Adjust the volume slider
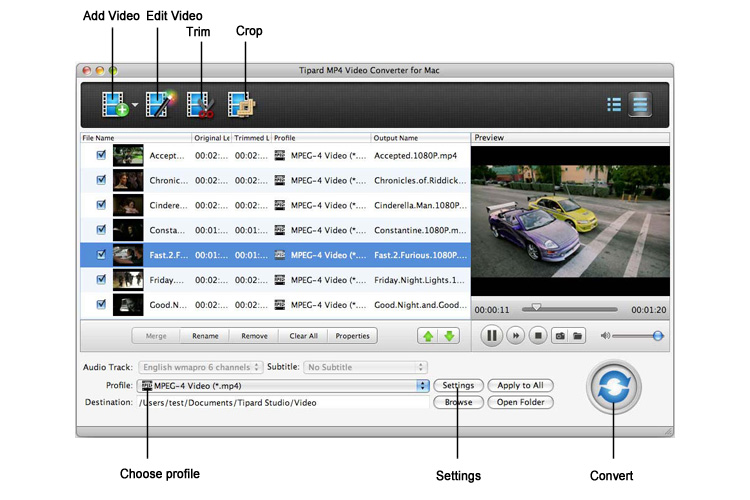The height and width of the screenshot is (500, 750). (637, 336)
